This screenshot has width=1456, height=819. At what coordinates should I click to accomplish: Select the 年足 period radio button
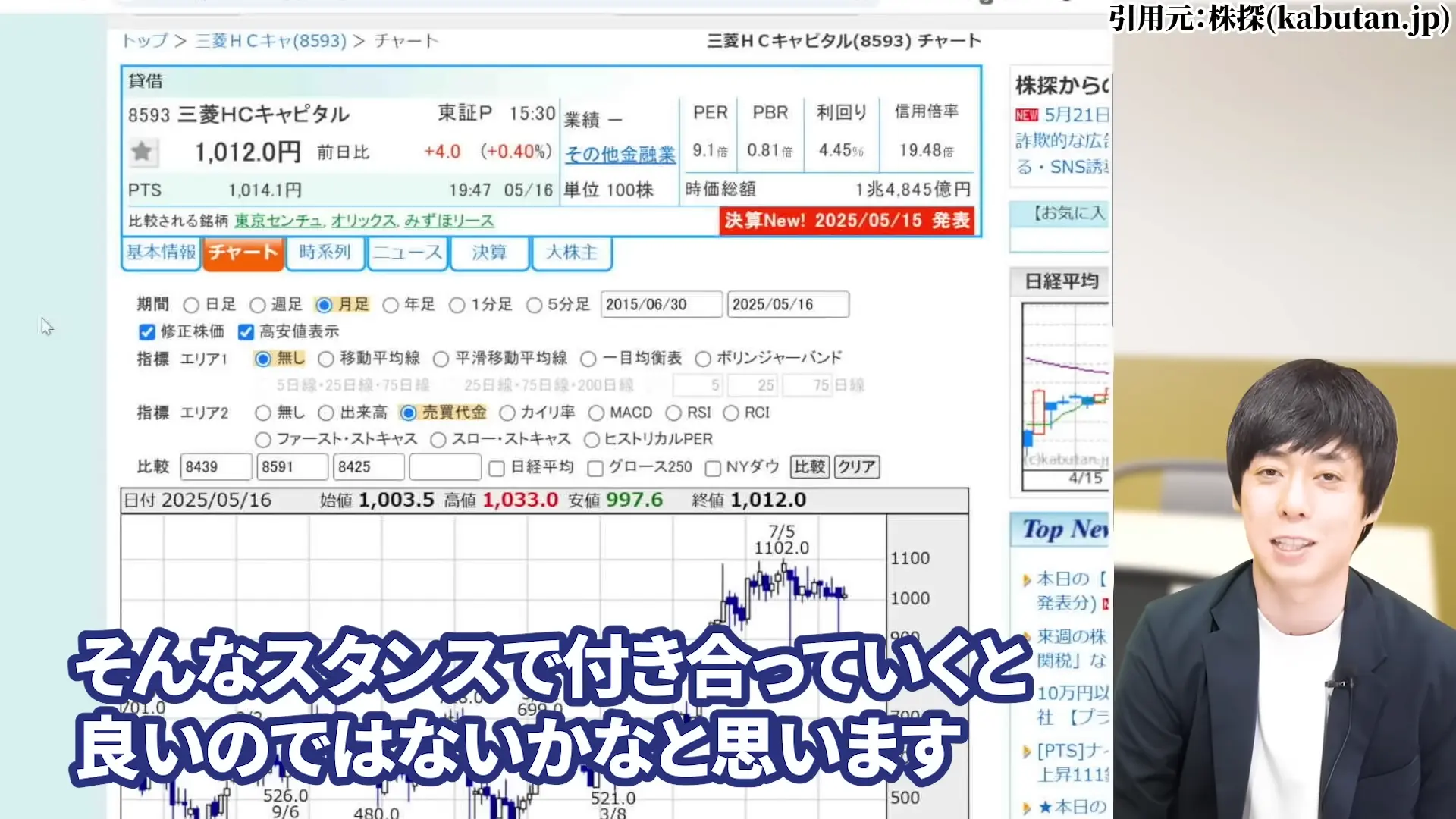[391, 305]
